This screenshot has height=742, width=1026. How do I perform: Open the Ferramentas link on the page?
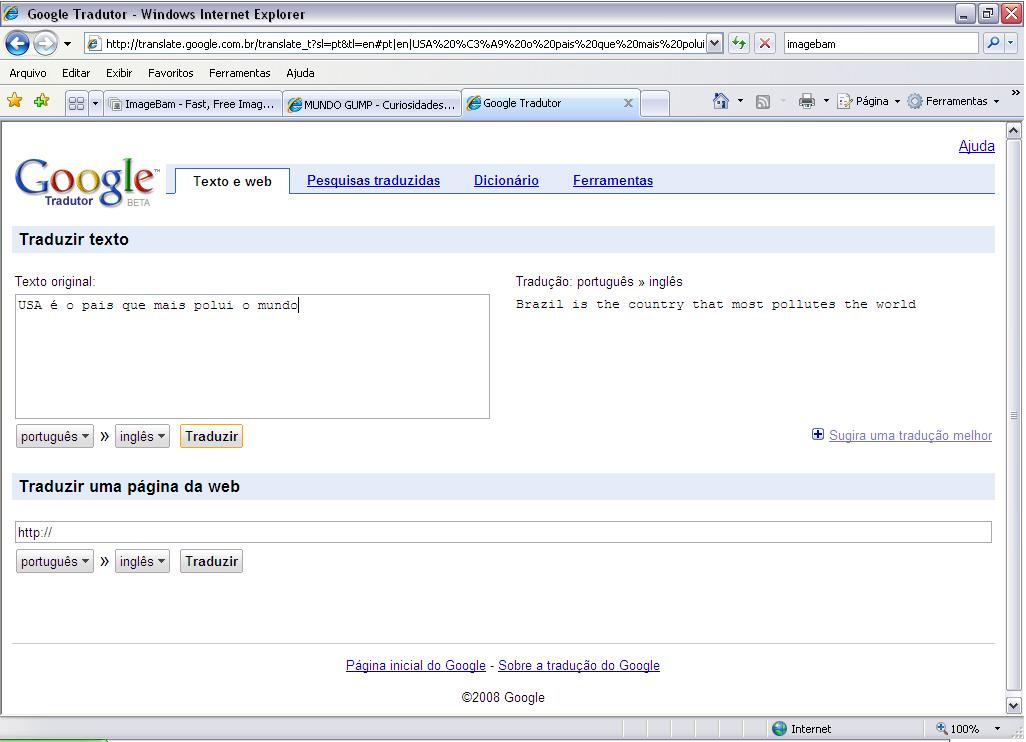pyautogui.click(x=613, y=181)
